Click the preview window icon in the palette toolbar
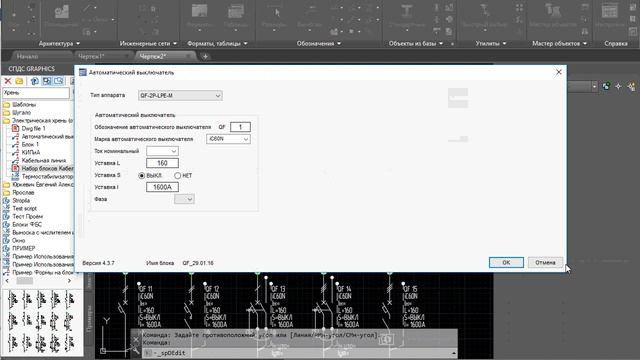Viewport: 640px width, 360px height. pyautogui.click(x=59, y=81)
